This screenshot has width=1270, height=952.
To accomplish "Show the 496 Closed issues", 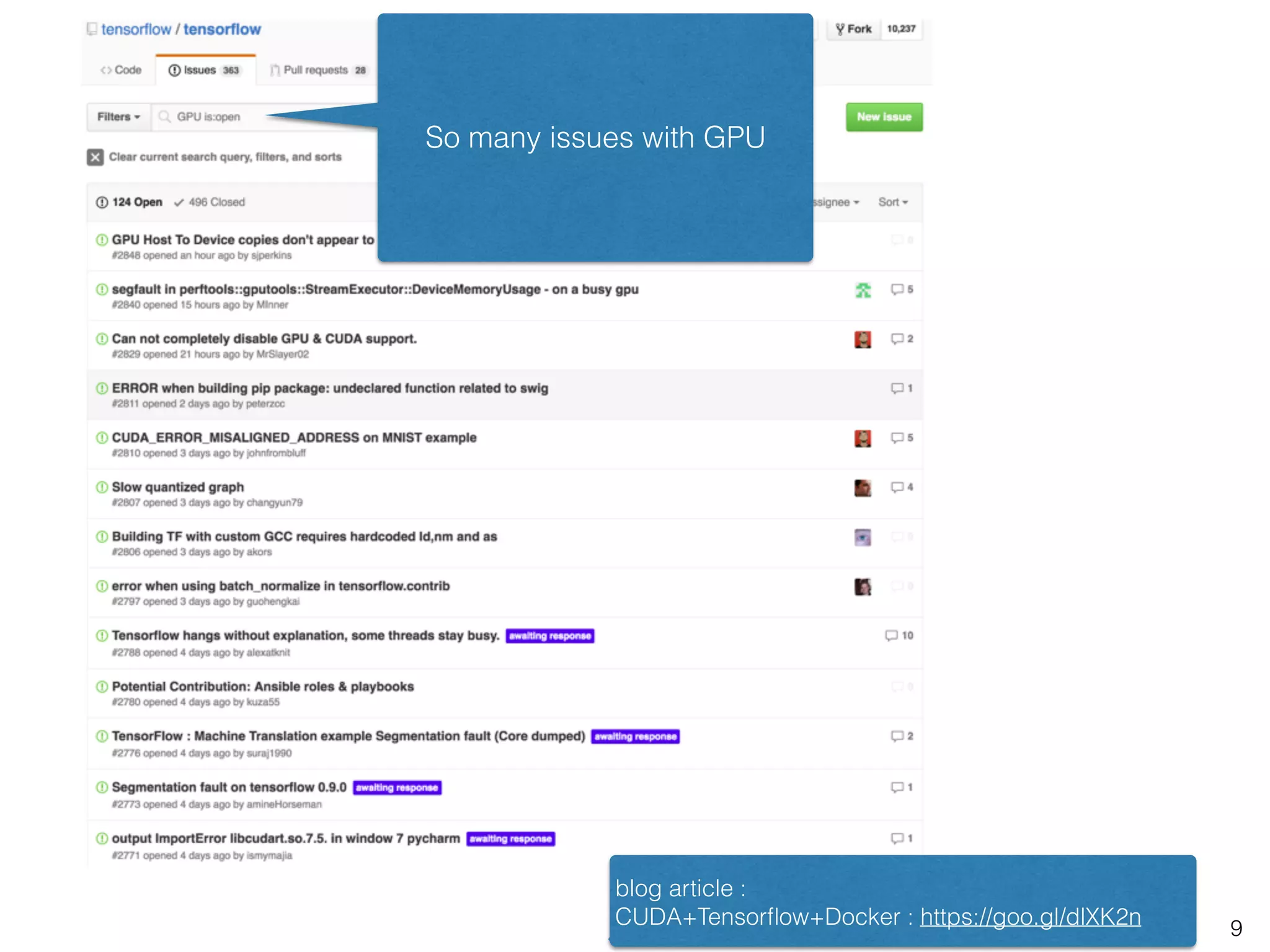I will coord(210,202).
